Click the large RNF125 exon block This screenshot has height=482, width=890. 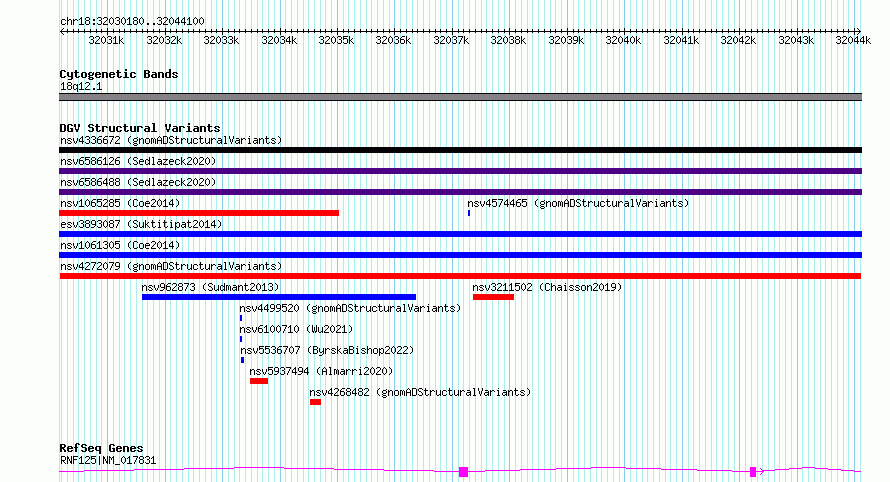coord(463,472)
